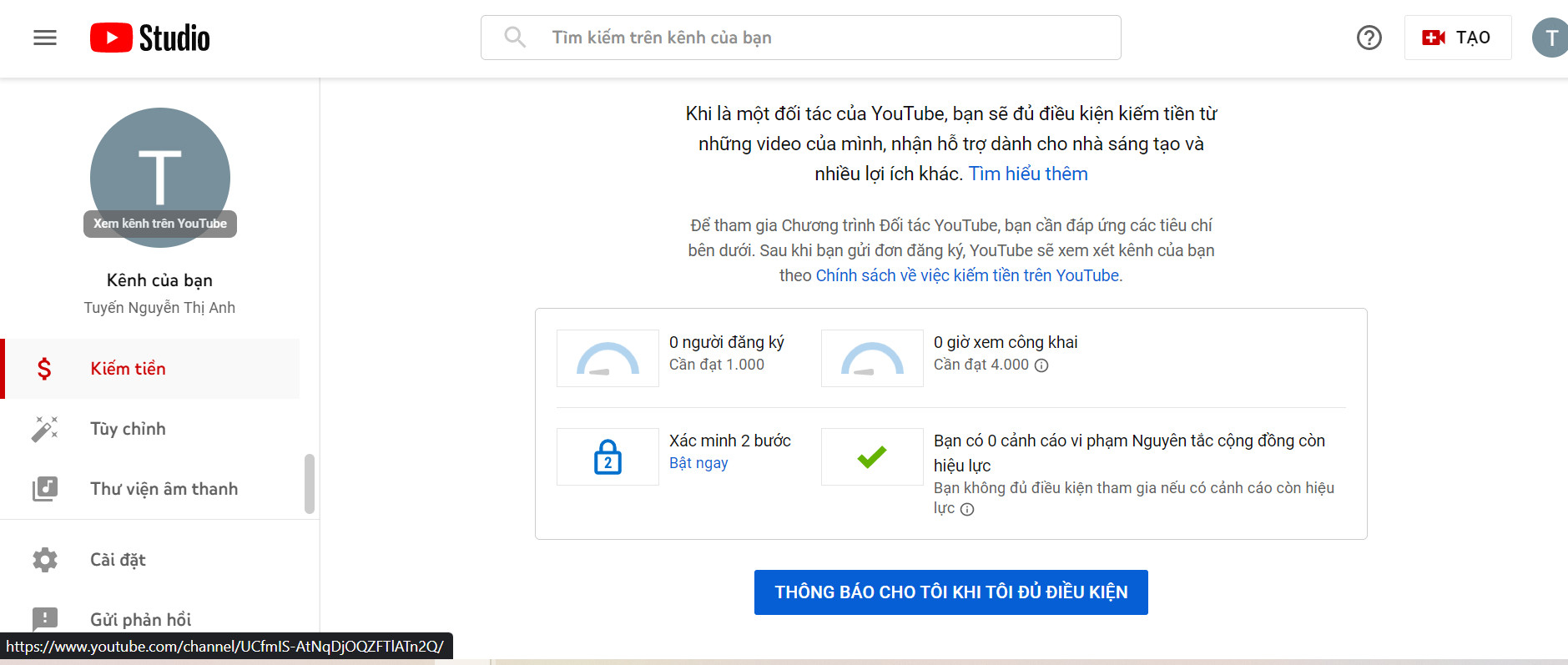Click the Kênh của bạn heading
Viewport: 1568px width, 665px height.
pyautogui.click(x=159, y=280)
